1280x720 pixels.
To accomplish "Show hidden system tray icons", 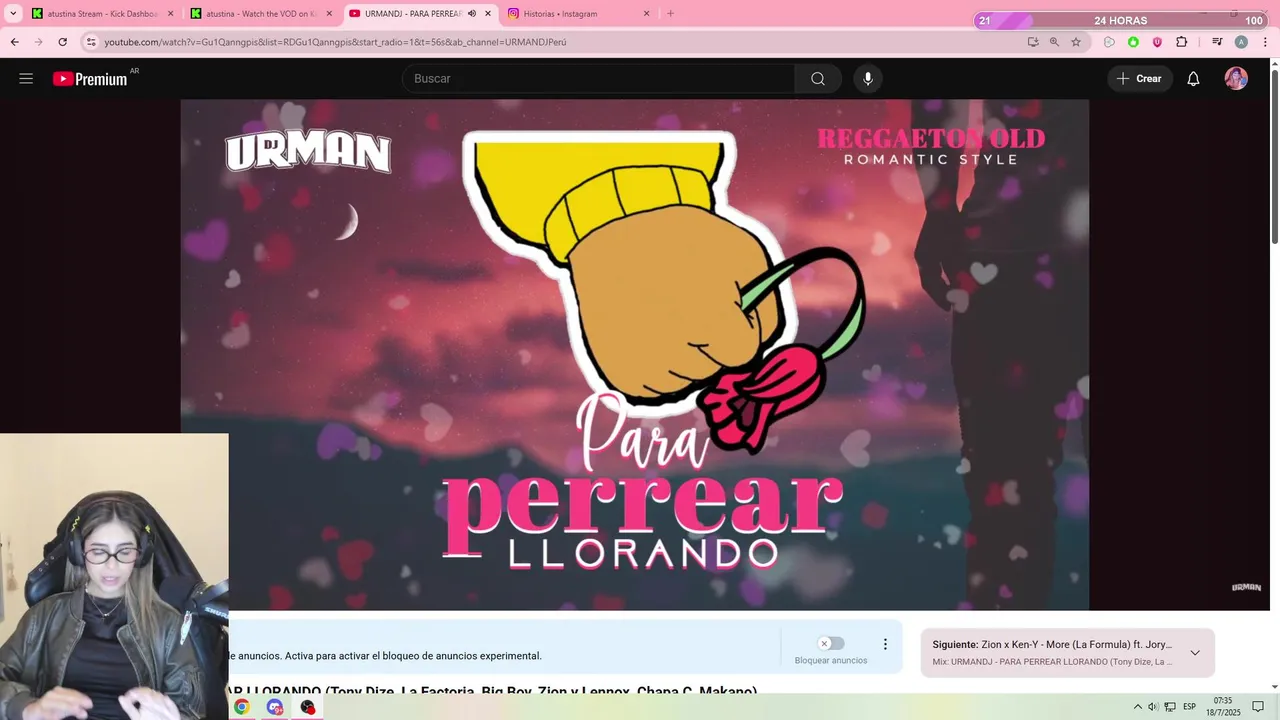I will tap(1137, 707).
